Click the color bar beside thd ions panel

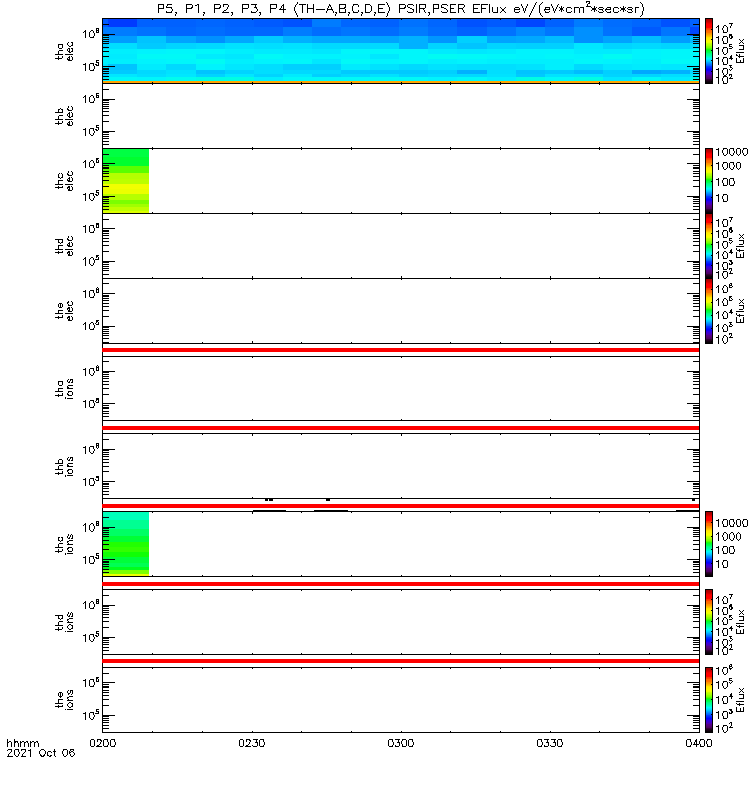click(x=709, y=622)
